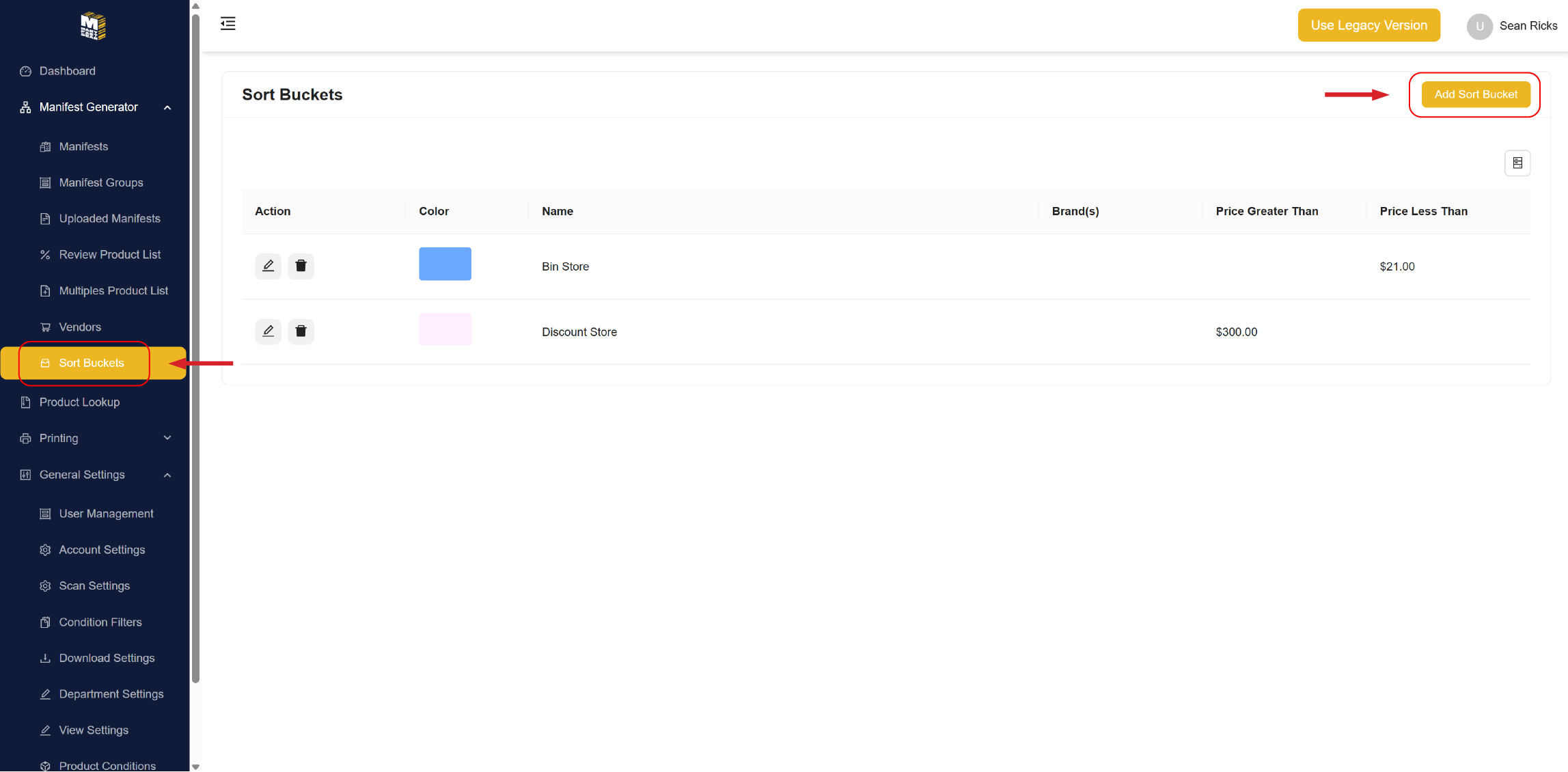Go to the Dashboard menu item
This screenshot has width=1568, height=772.
click(67, 71)
